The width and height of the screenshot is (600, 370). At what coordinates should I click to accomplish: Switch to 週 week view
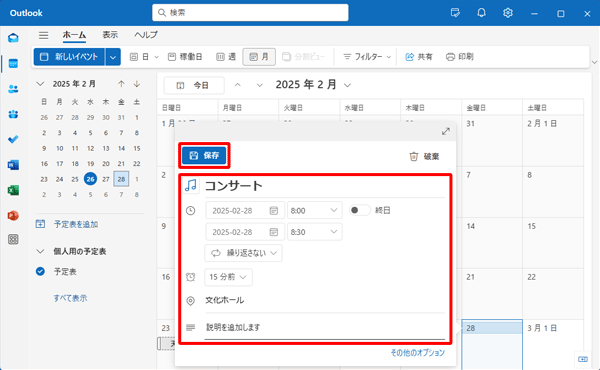point(226,57)
